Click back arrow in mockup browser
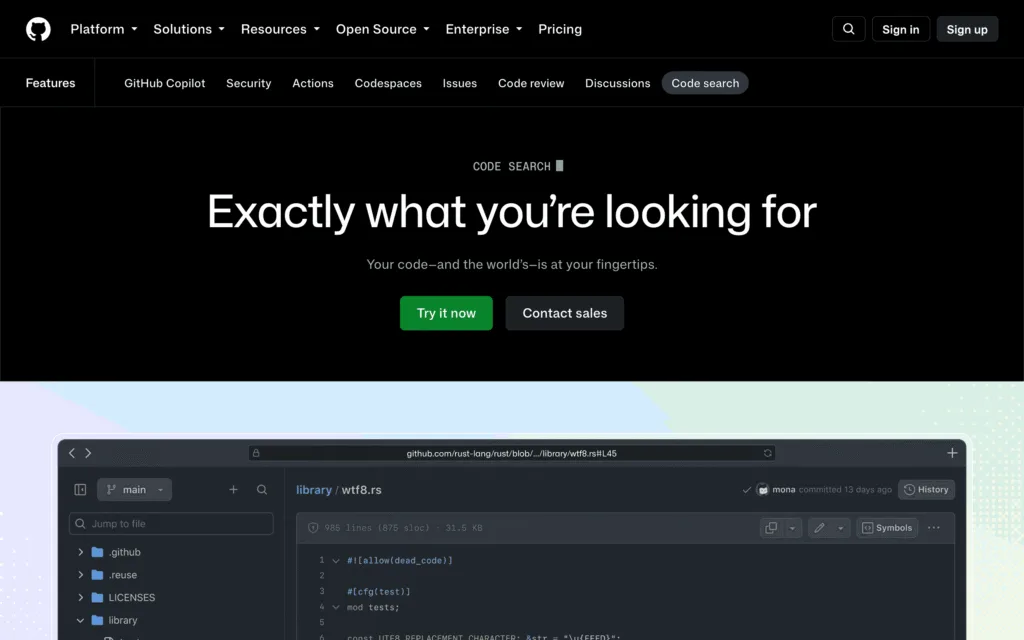Viewport: 1024px width, 640px height. [72, 453]
